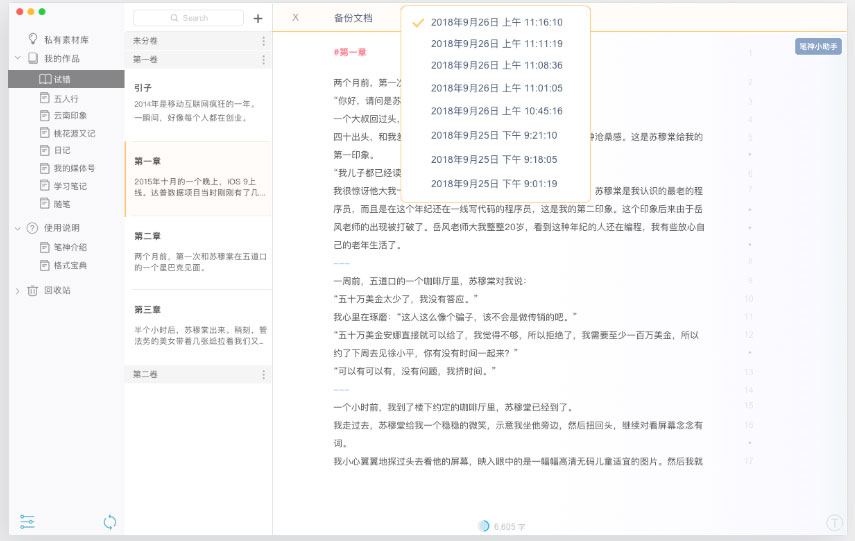Open the 第三章 chapter card
The image size is (855, 541).
tap(198, 325)
